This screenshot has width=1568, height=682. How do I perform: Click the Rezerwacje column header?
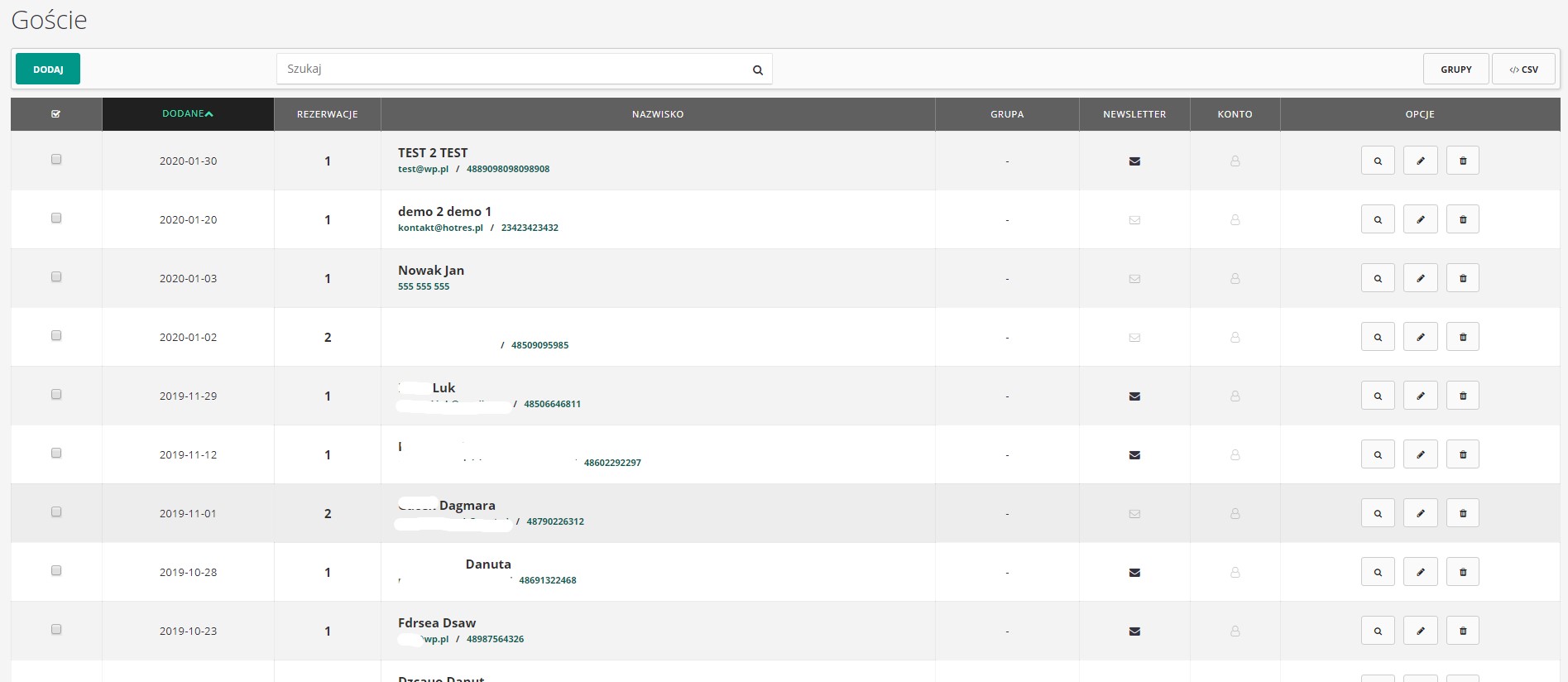tap(327, 114)
